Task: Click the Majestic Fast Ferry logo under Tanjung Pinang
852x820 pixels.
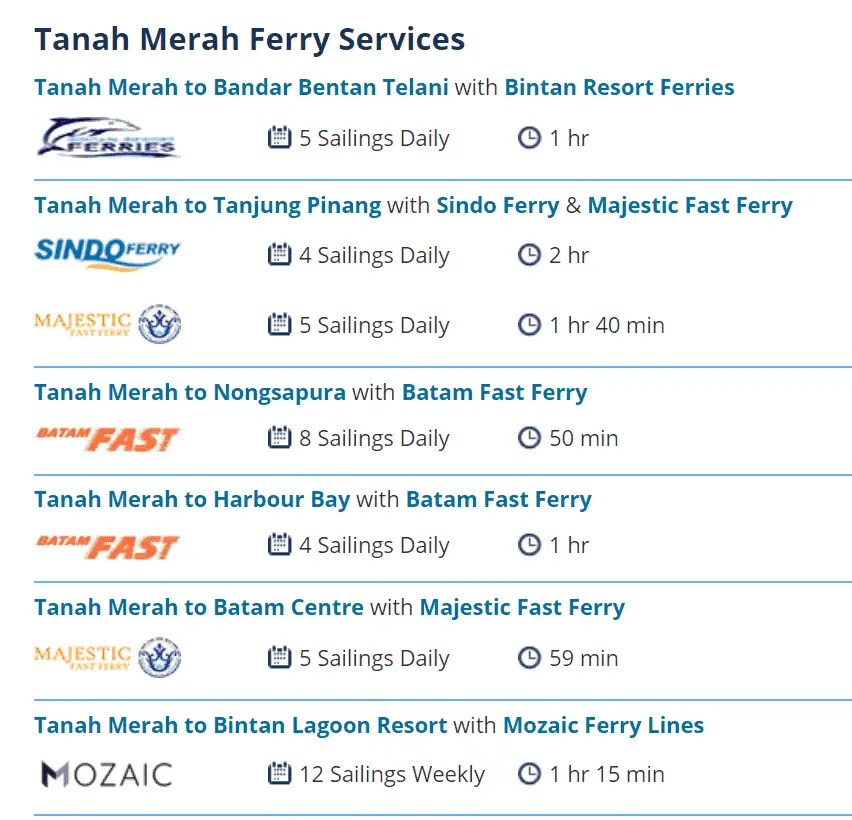Action: coord(108,324)
